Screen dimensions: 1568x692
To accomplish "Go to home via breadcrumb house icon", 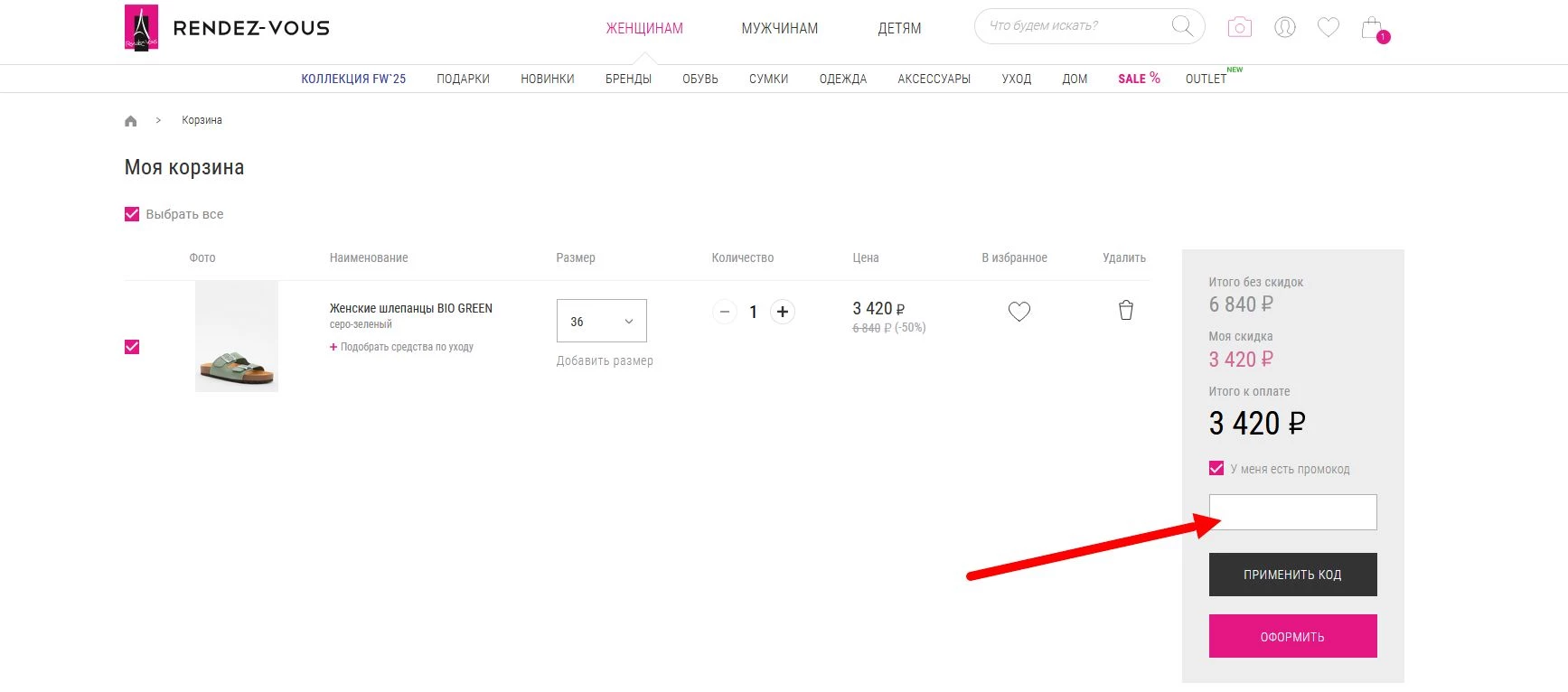I will pos(131,121).
